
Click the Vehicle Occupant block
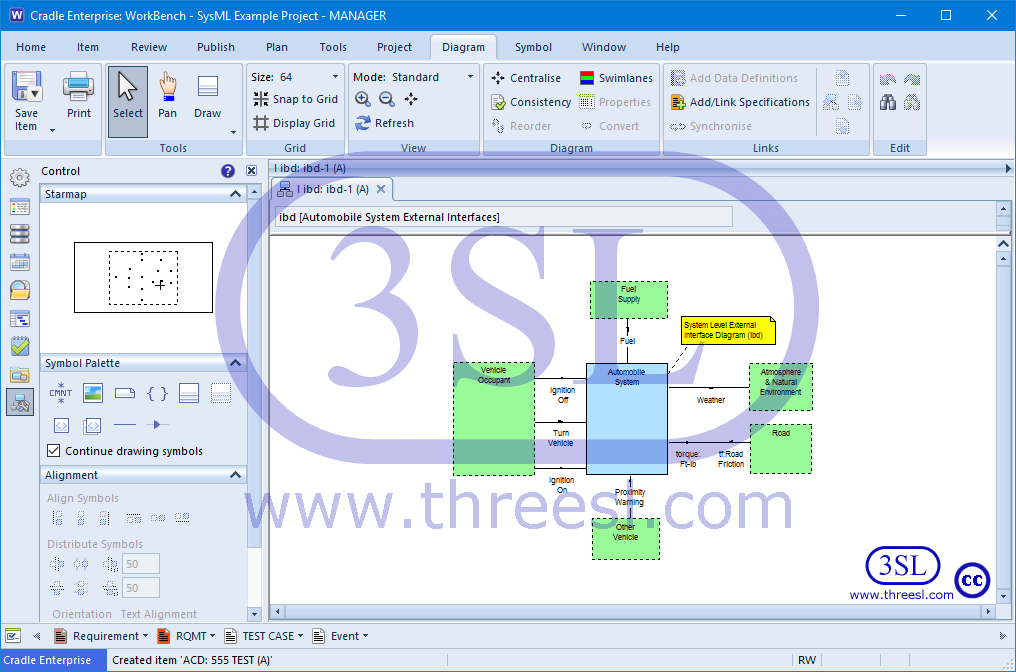pyautogui.click(x=494, y=419)
